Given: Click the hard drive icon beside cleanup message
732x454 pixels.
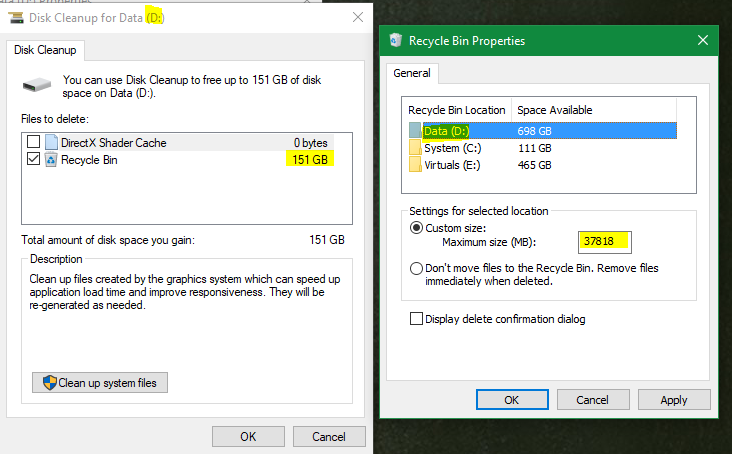Looking at the screenshot, I should click(37, 85).
